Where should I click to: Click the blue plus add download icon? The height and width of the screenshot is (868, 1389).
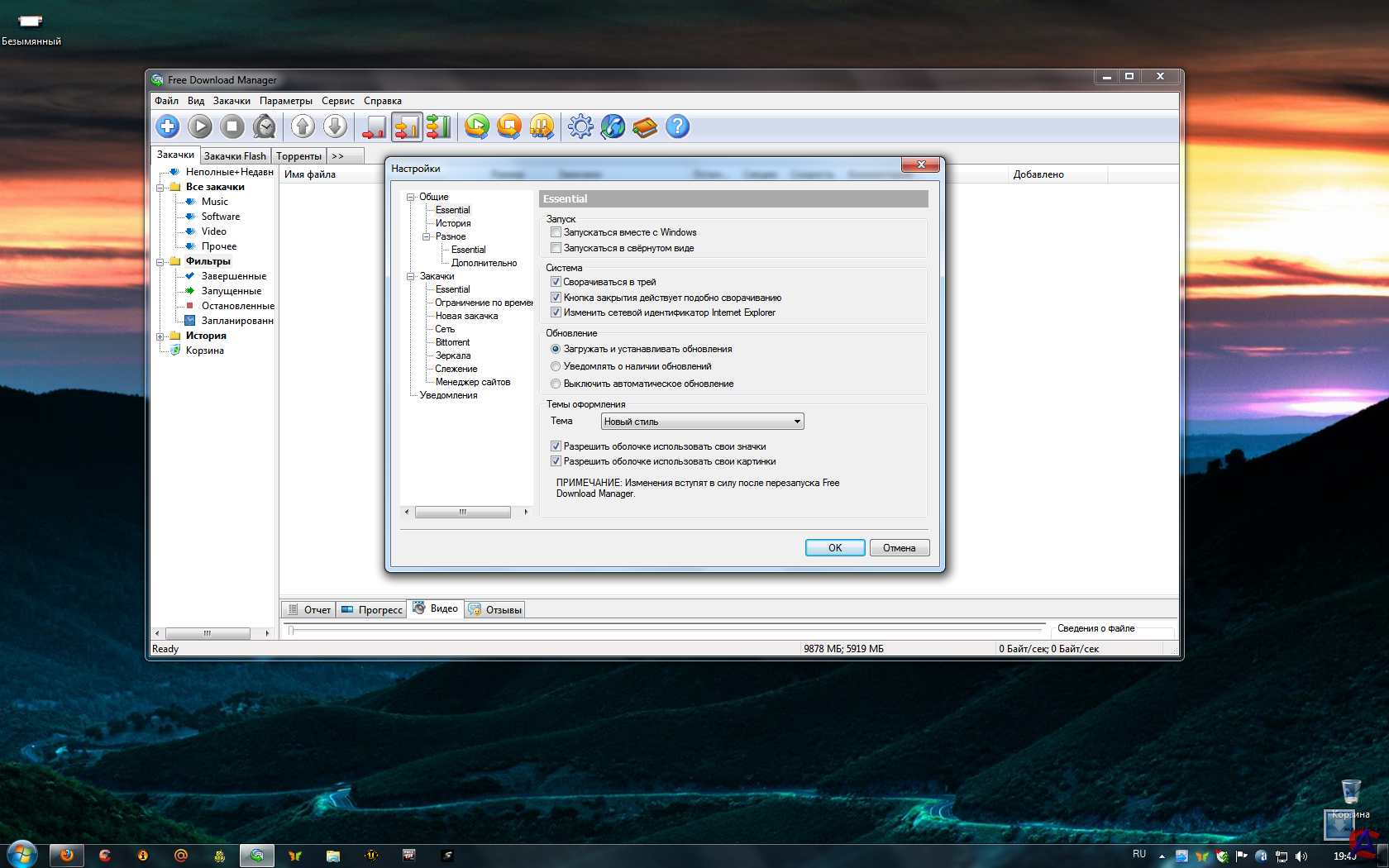click(x=168, y=126)
